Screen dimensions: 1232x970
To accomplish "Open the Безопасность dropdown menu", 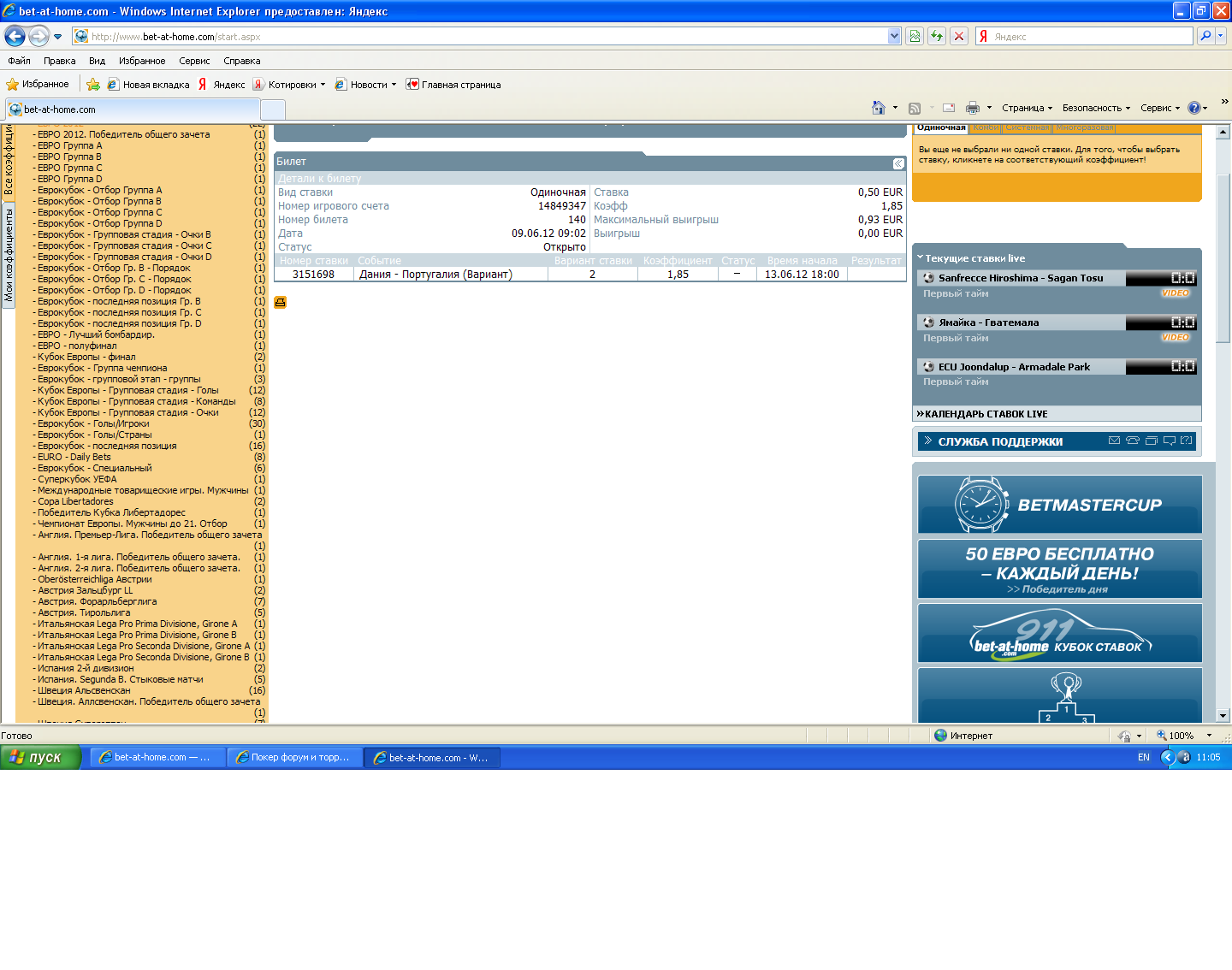I will coord(1095,108).
